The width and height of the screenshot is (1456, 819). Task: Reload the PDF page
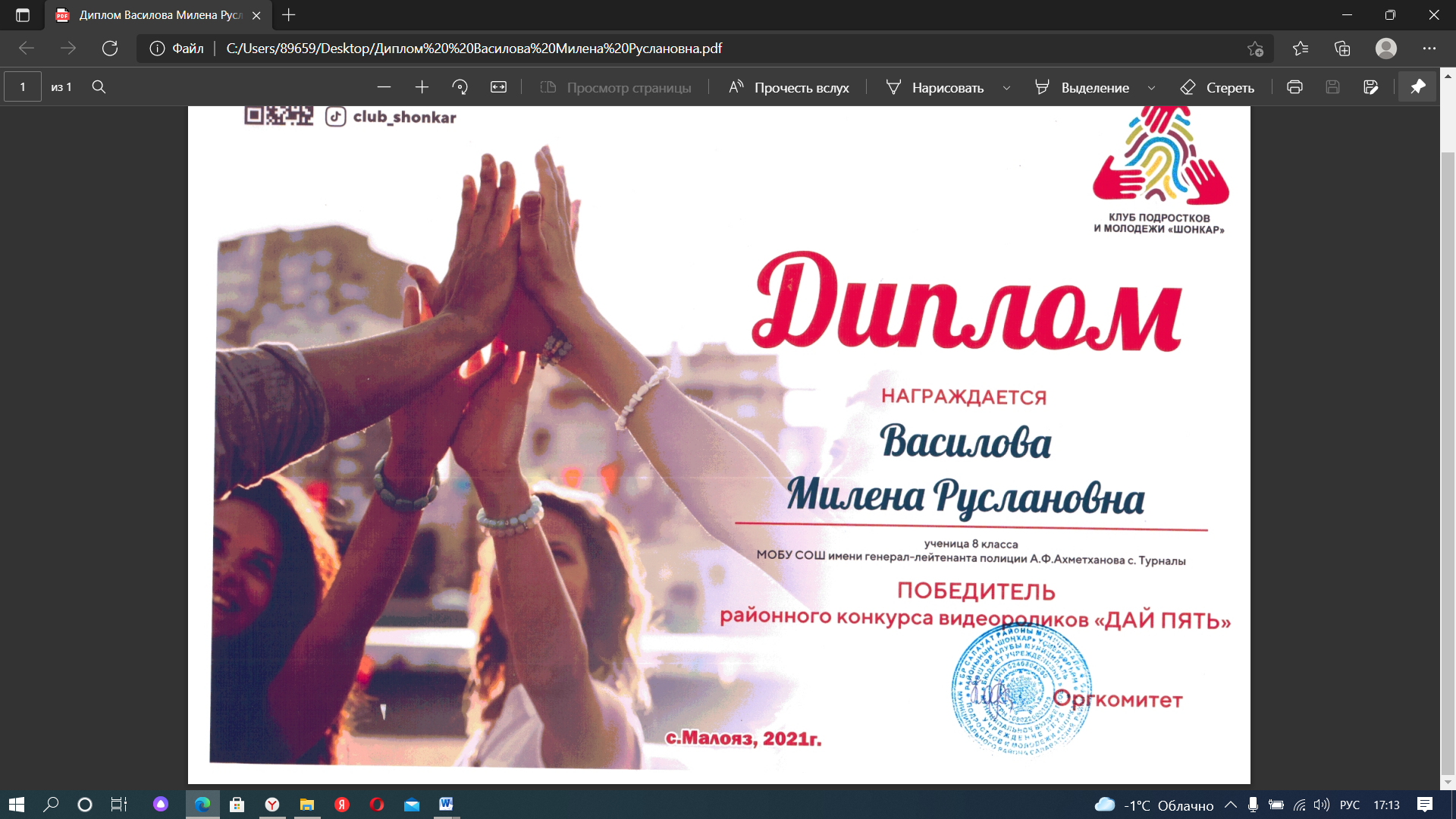110,49
